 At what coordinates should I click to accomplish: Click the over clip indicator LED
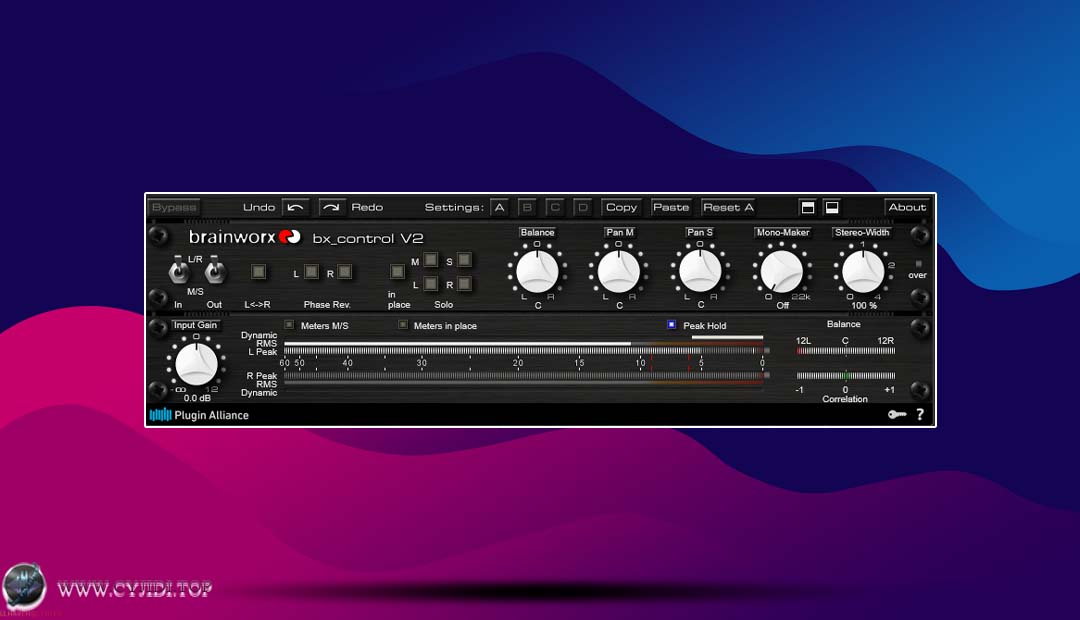[918, 264]
